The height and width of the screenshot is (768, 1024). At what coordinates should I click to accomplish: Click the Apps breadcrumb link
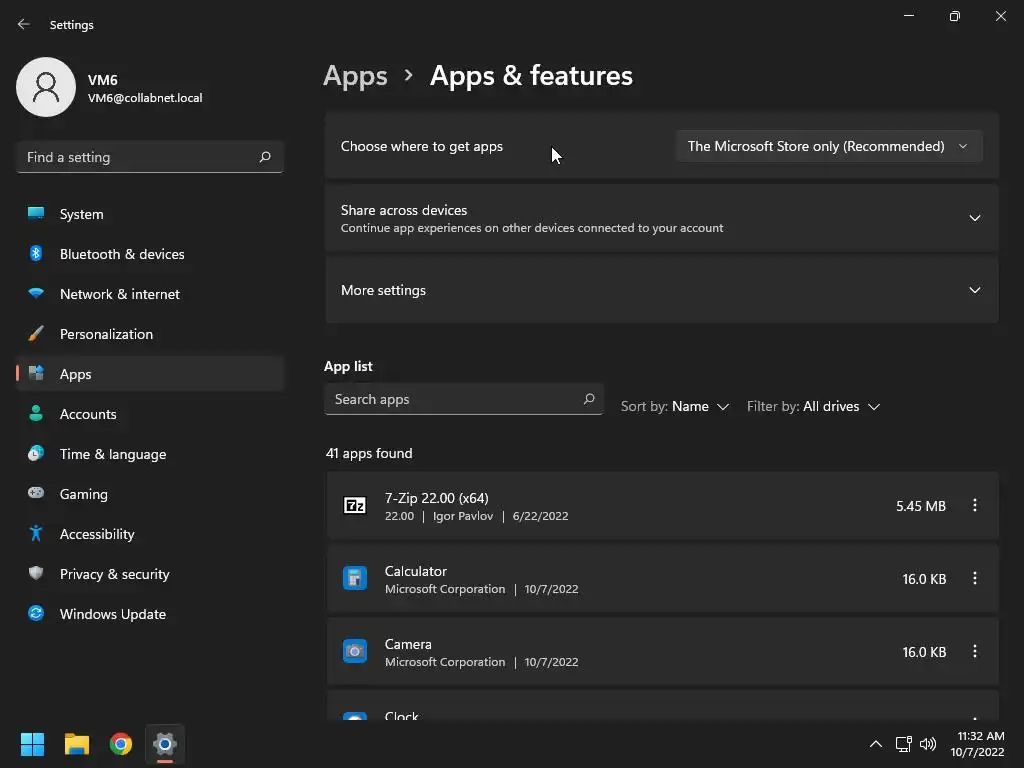[x=355, y=76]
